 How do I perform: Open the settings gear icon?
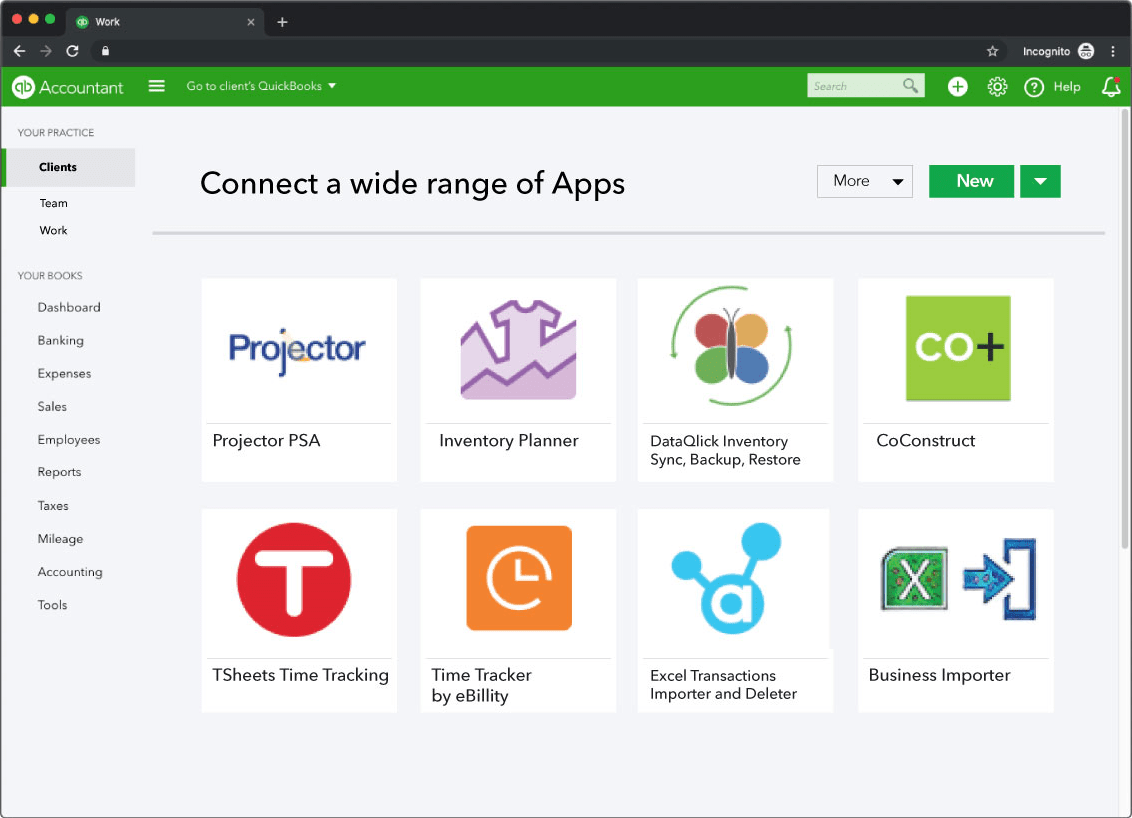click(x=997, y=87)
